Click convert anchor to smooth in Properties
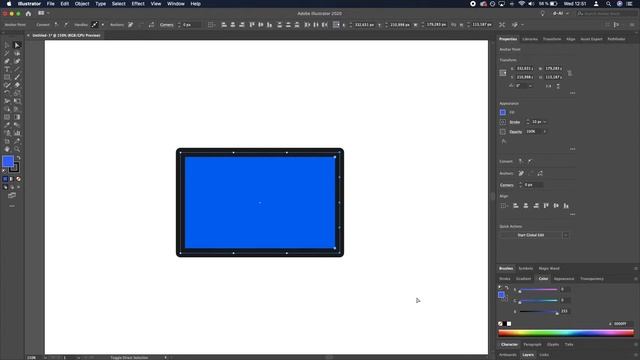The height and width of the screenshot is (360, 640). tap(530, 161)
